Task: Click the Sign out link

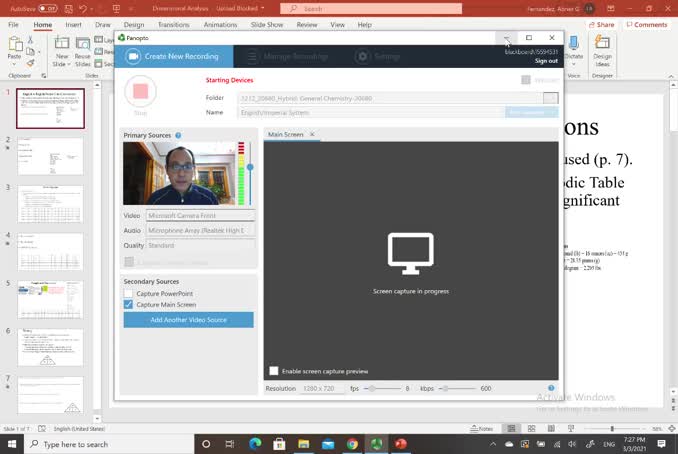Action: (546, 61)
